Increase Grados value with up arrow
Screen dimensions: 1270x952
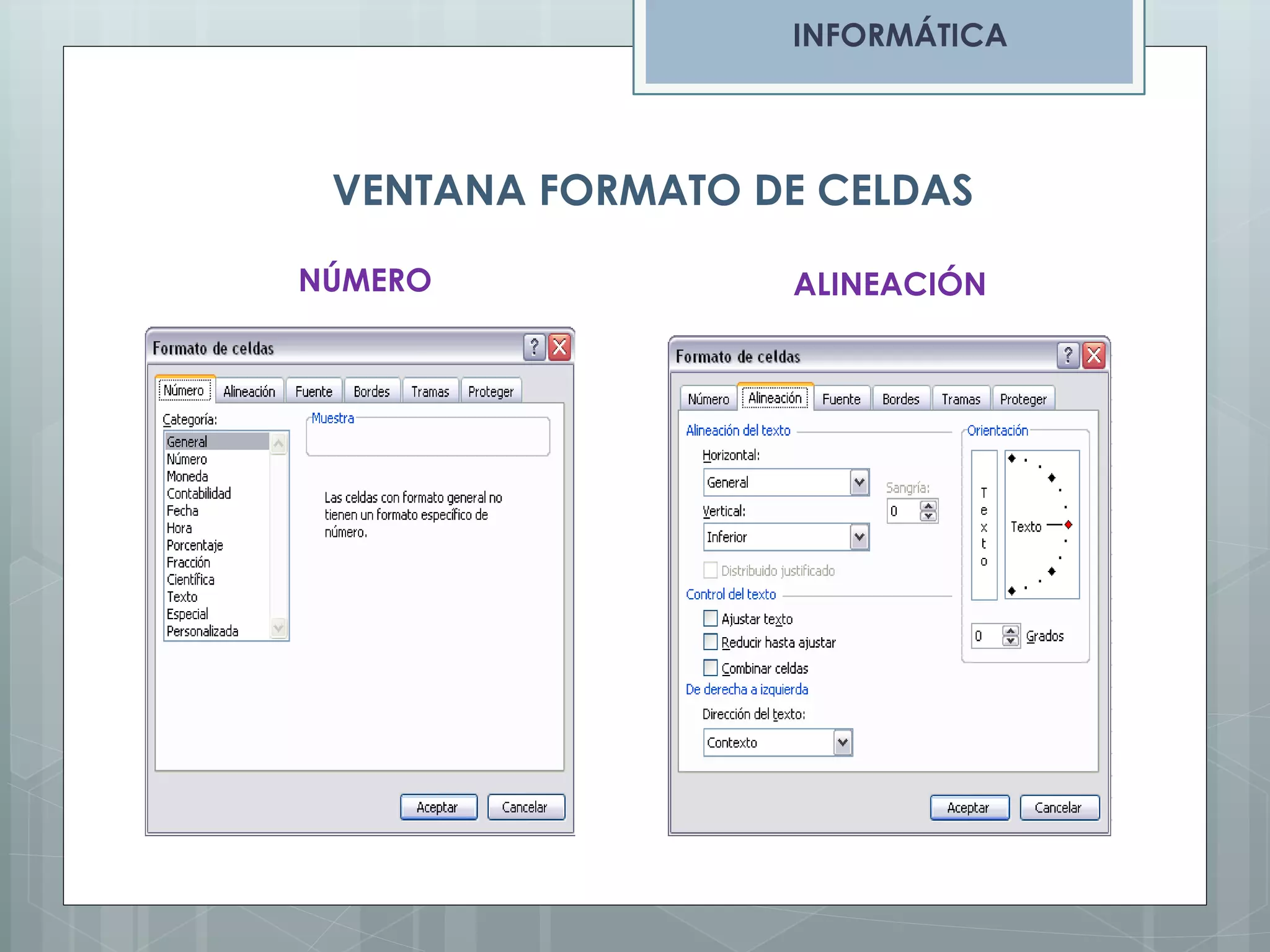tap(1011, 631)
